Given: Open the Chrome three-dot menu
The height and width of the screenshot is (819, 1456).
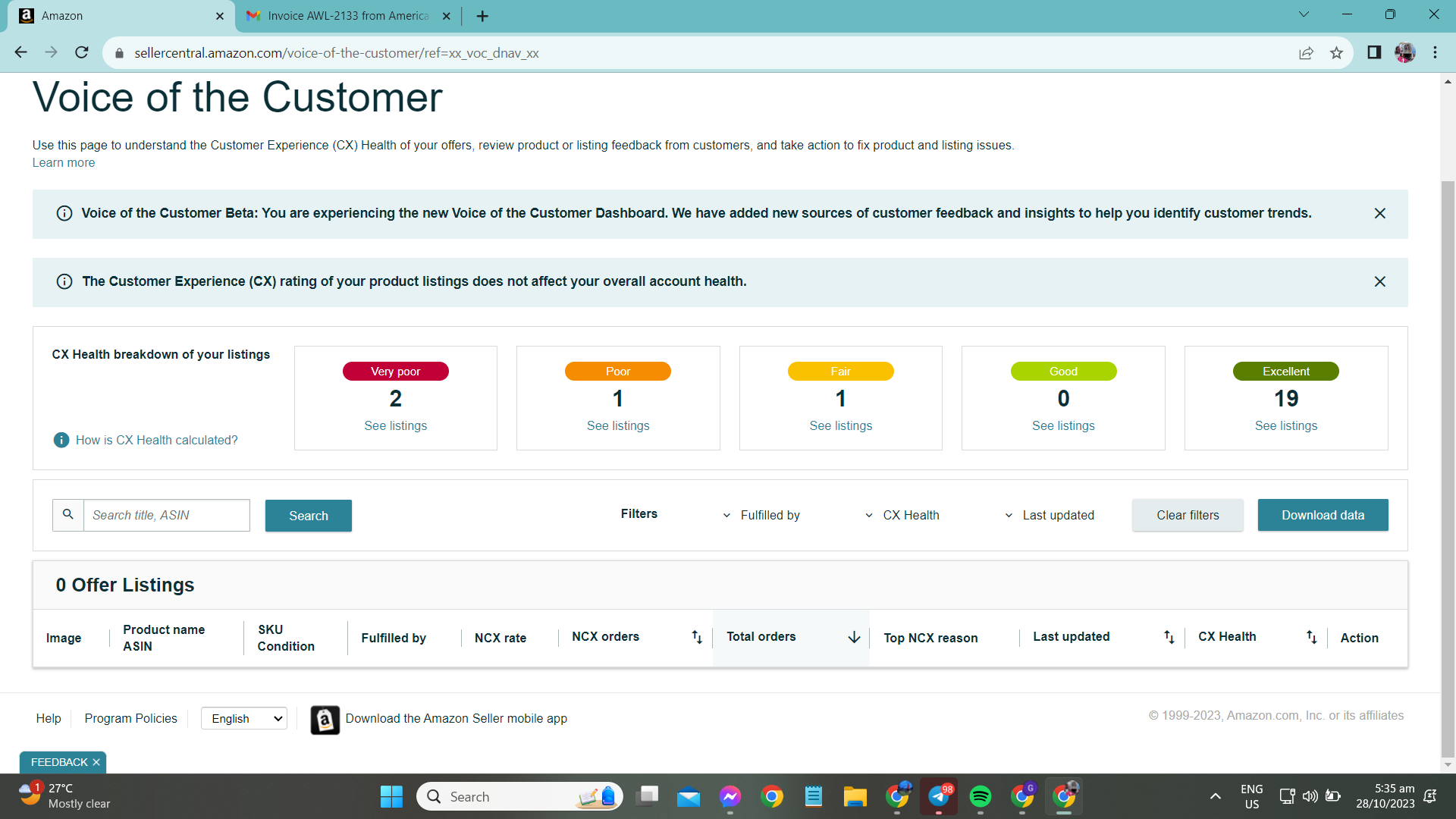Looking at the screenshot, I should coord(1435,52).
